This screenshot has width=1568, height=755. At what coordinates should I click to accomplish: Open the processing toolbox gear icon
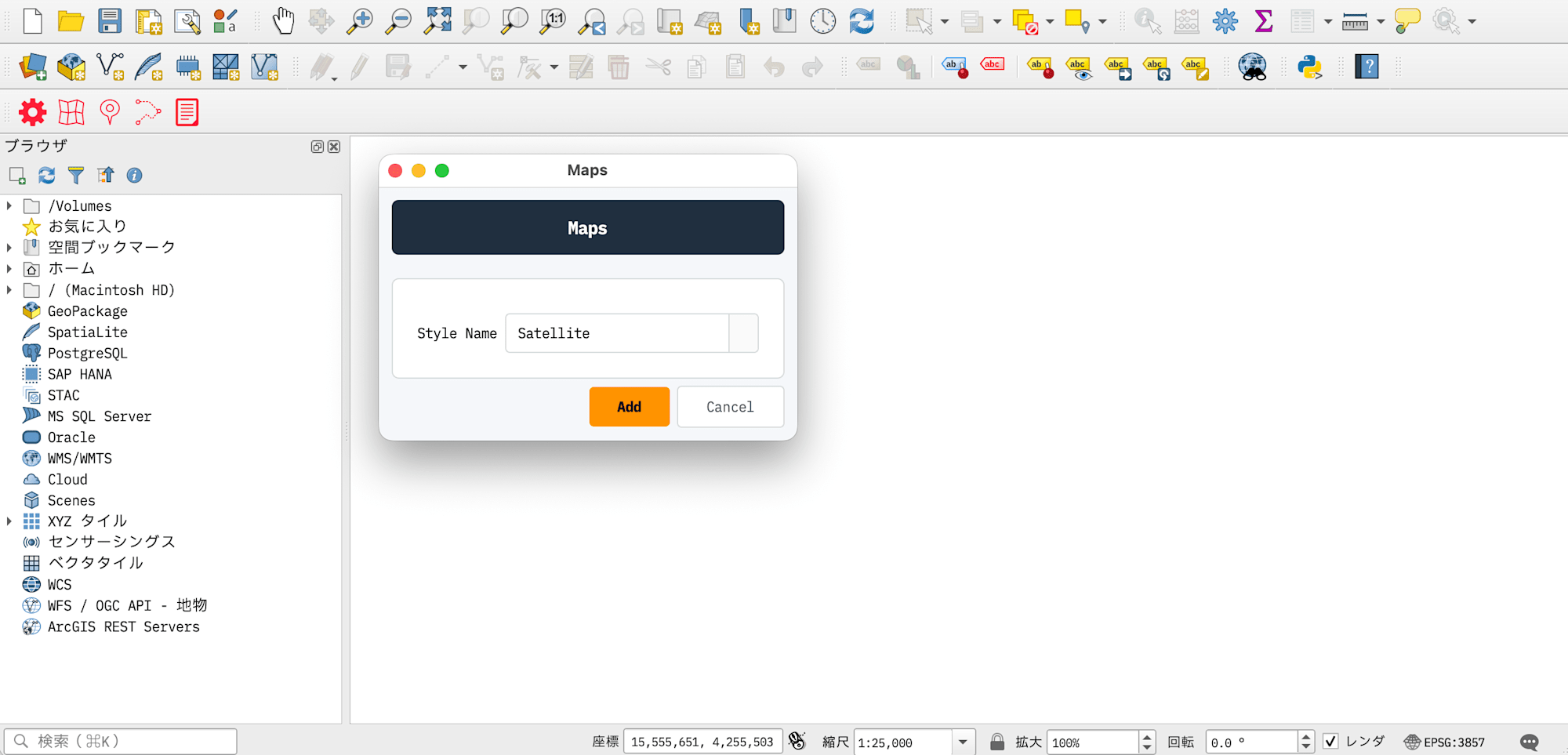click(x=1225, y=21)
